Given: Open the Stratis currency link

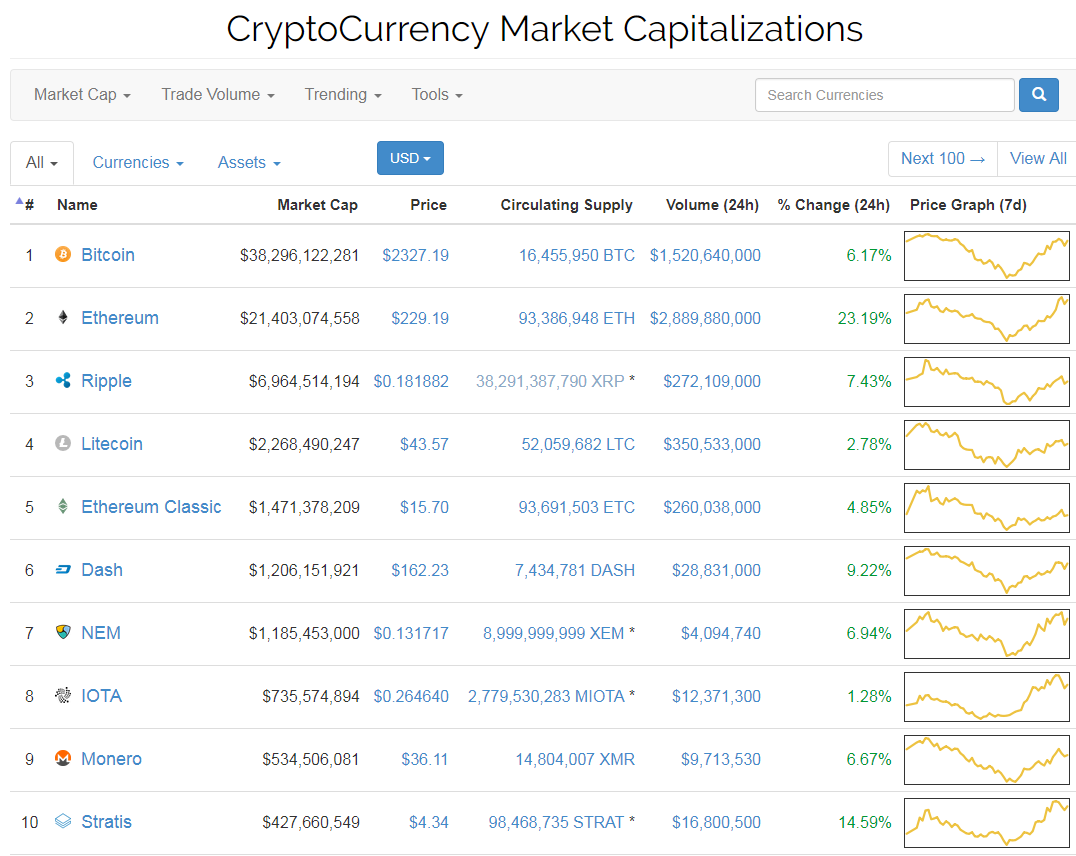Looking at the screenshot, I should click(x=106, y=822).
